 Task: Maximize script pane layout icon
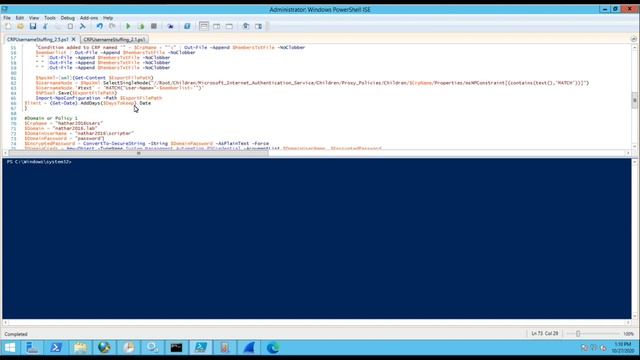click(229, 26)
